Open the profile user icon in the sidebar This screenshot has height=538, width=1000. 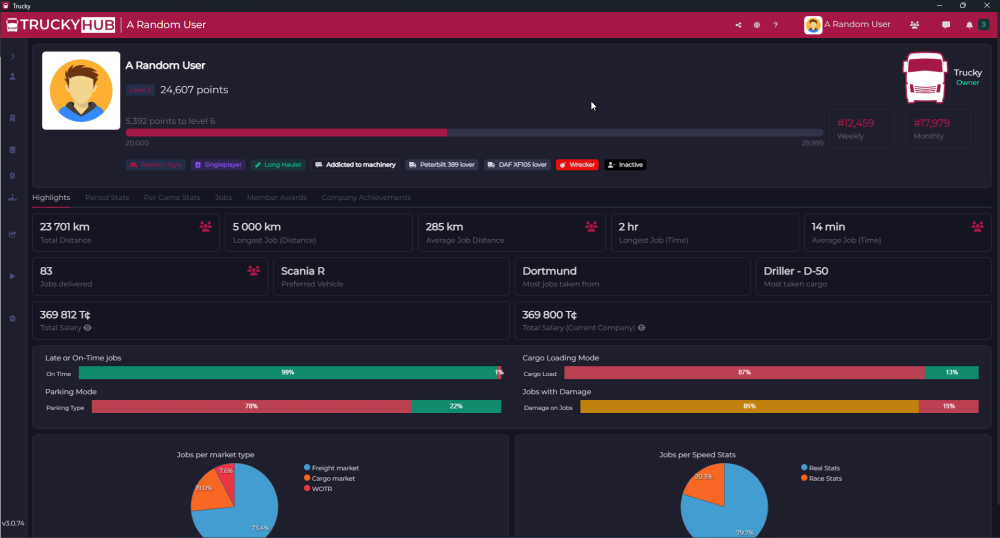click(x=12, y=76)
